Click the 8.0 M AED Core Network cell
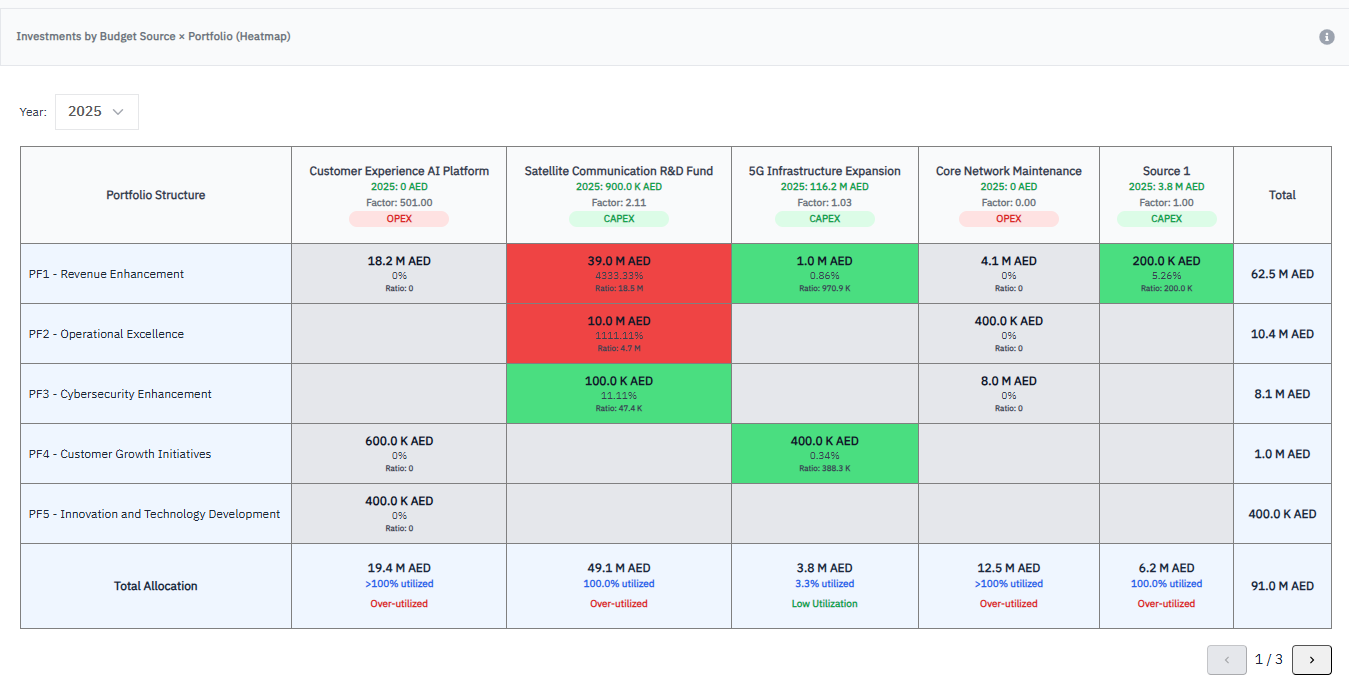Image resolution: width=1349 pixels, height=676 pixels. point(1008,393)
